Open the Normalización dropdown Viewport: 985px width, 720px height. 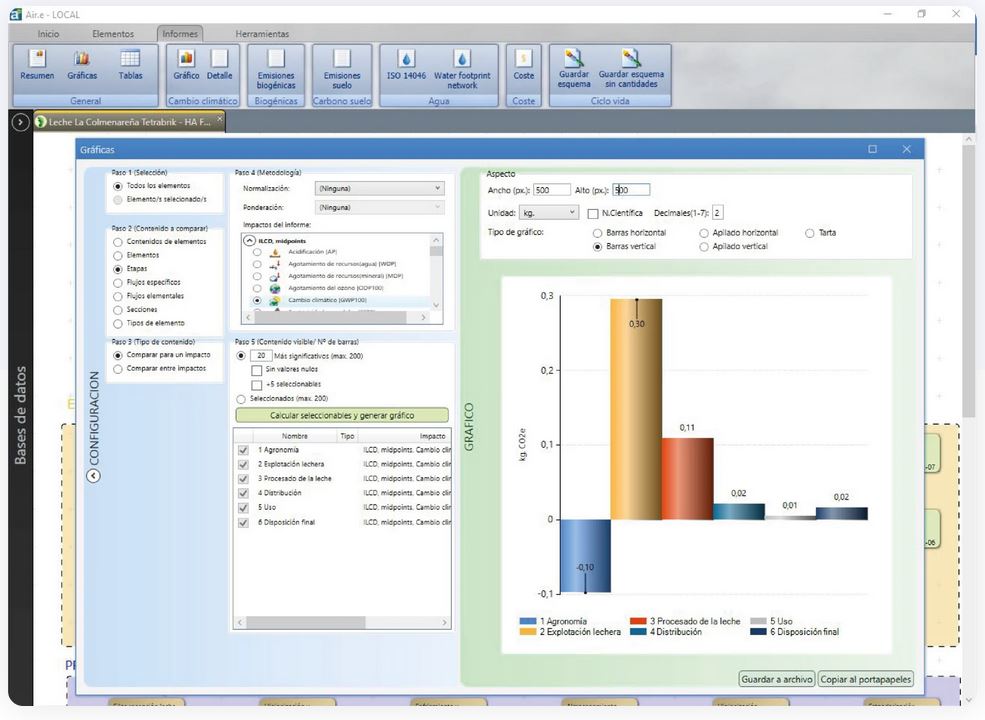(x=379, y=188)
